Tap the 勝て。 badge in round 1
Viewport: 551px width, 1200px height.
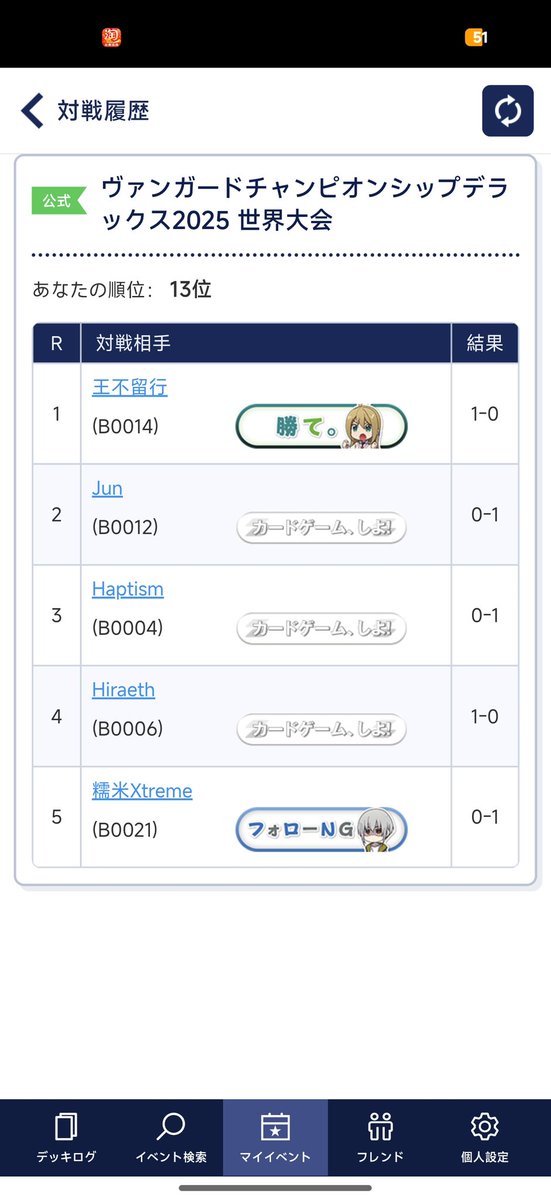[322, 427]
